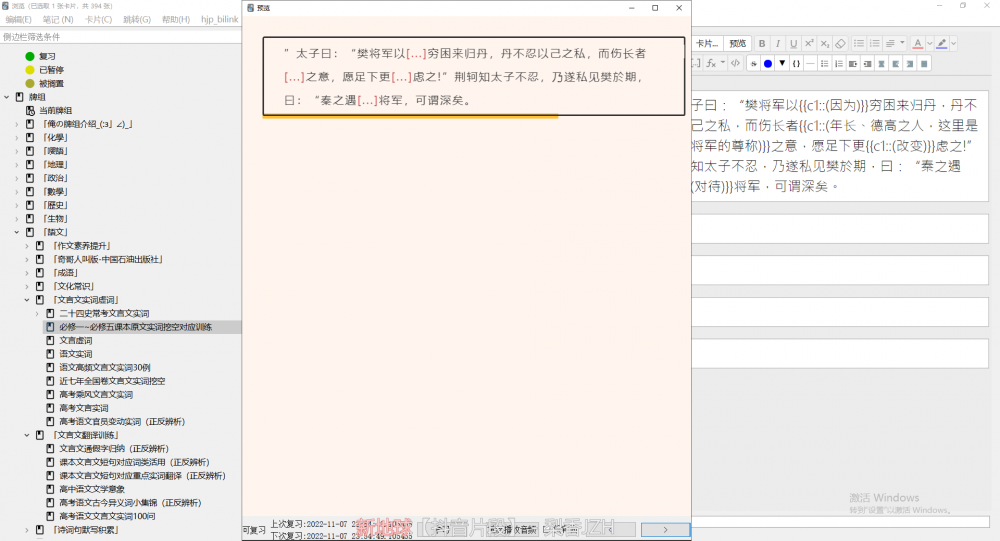Click the 预览 preview button
Screen dimensions: 1000x541
(x=737, y=43)
